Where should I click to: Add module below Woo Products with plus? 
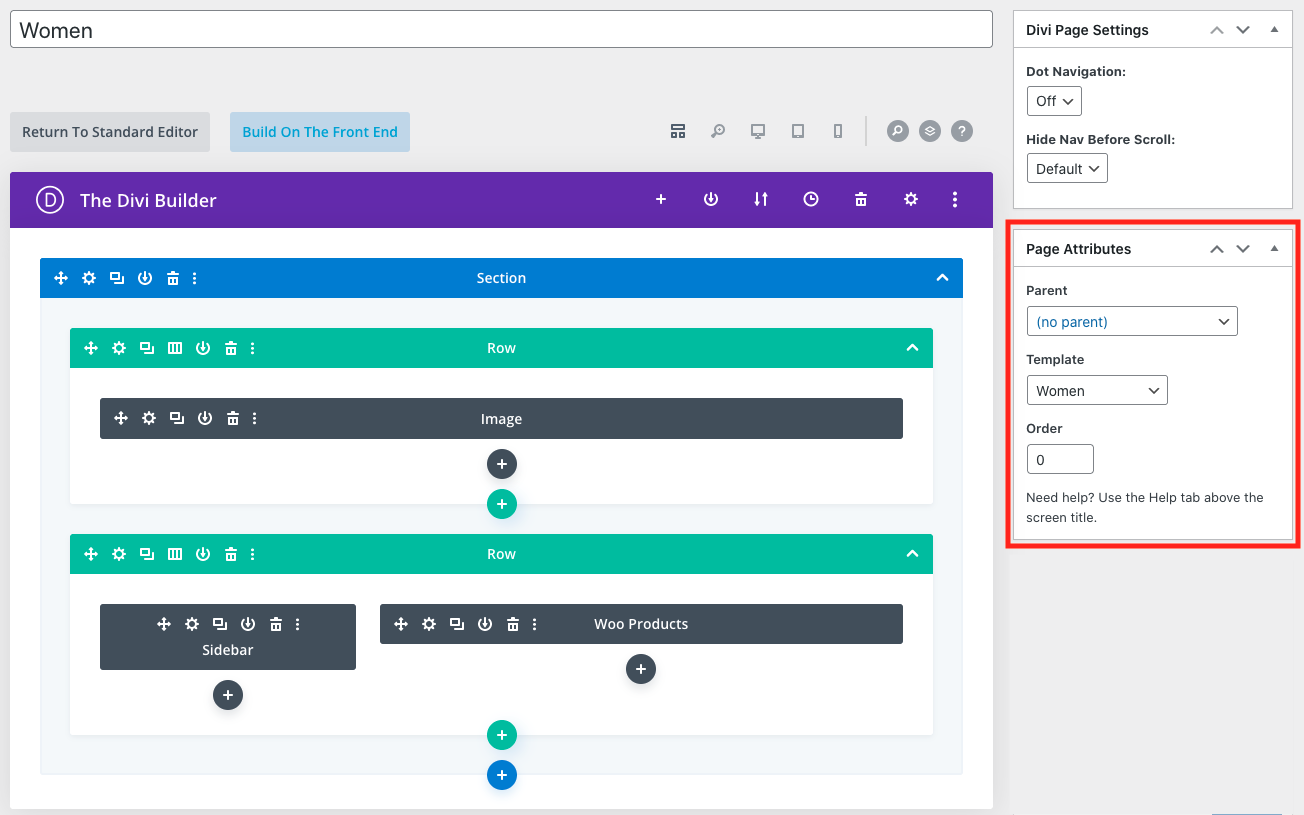(641, 669)
